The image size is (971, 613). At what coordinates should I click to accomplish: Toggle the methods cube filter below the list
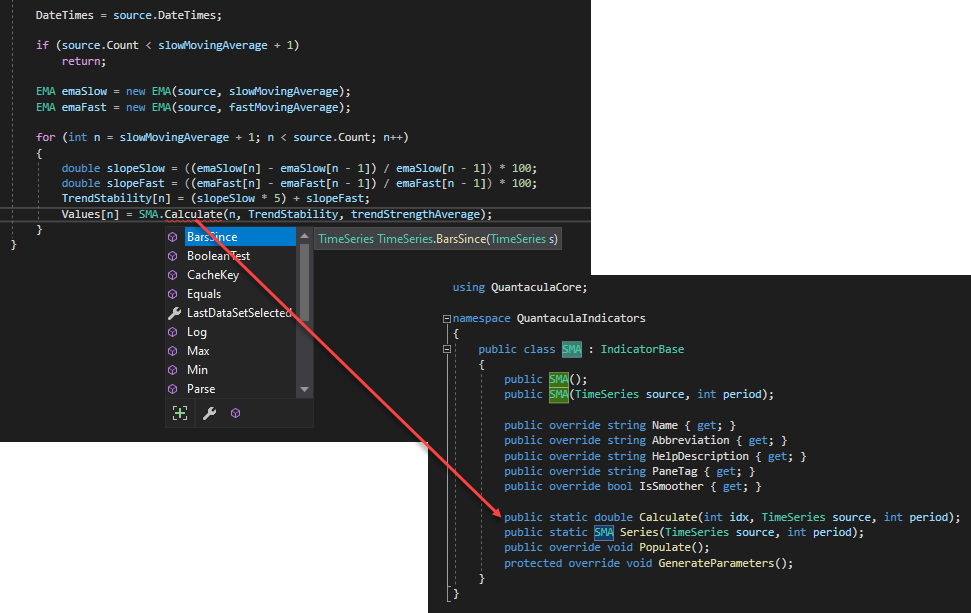(x=235, y=413)
